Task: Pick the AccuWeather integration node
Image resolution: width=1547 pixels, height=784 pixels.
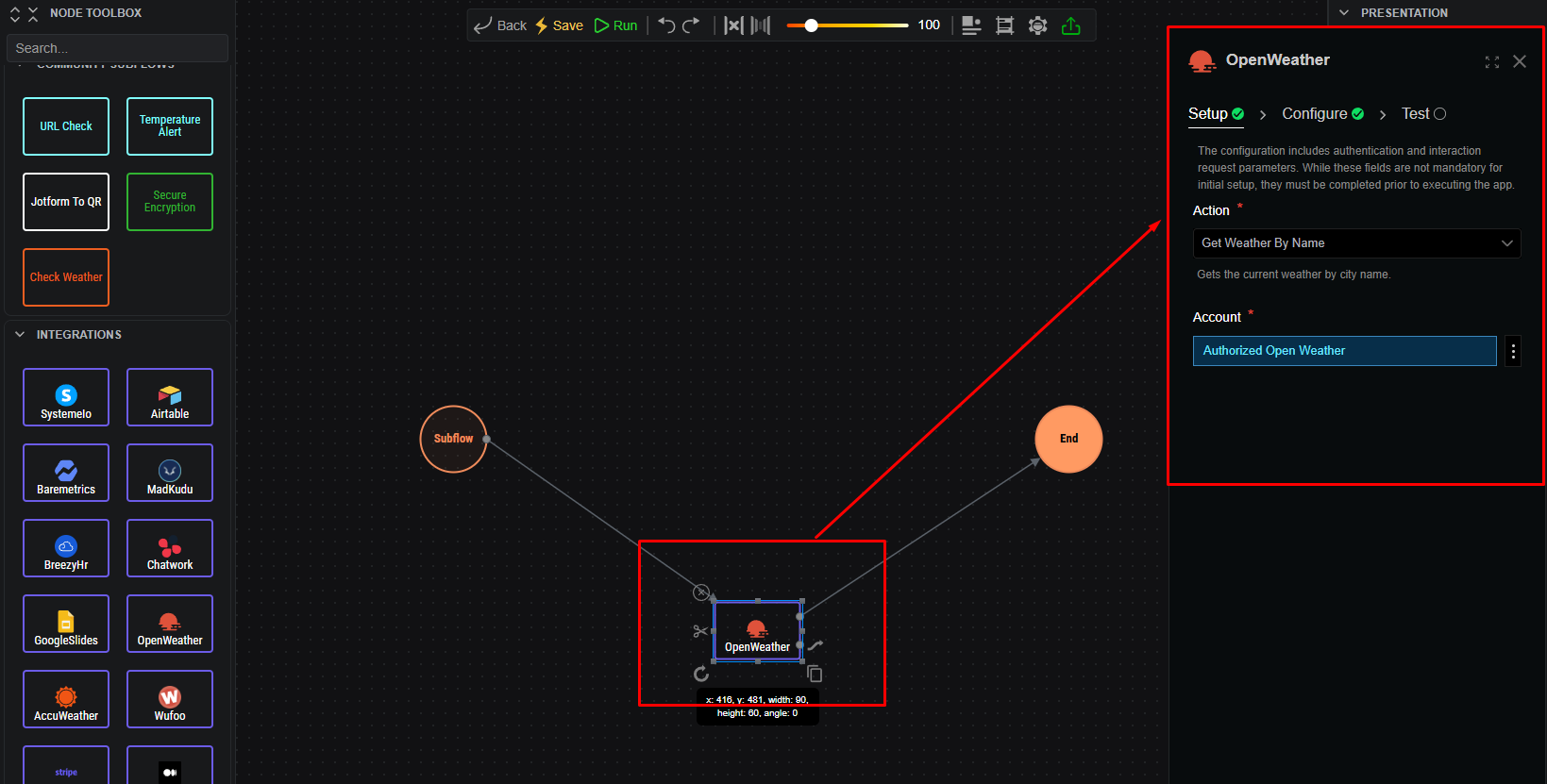Action: click(66, 699)
